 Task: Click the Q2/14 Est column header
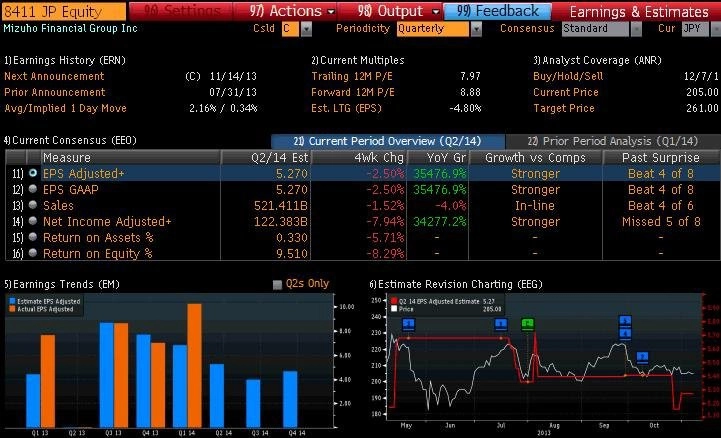tap(266, 158)
